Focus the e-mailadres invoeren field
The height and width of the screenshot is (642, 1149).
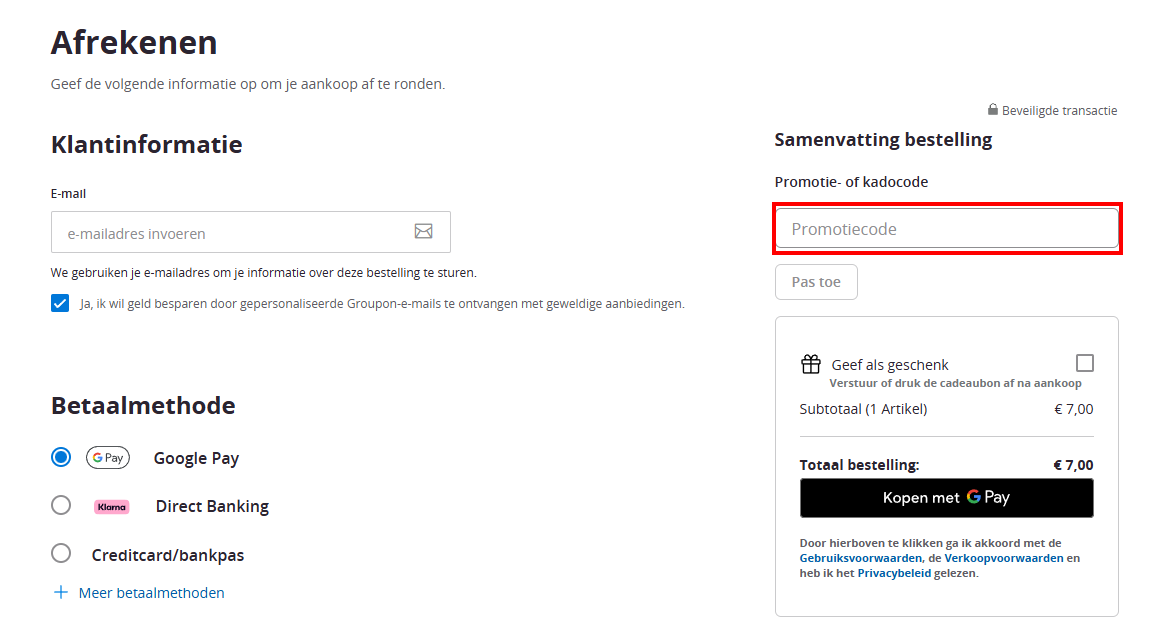pos(251,232)
